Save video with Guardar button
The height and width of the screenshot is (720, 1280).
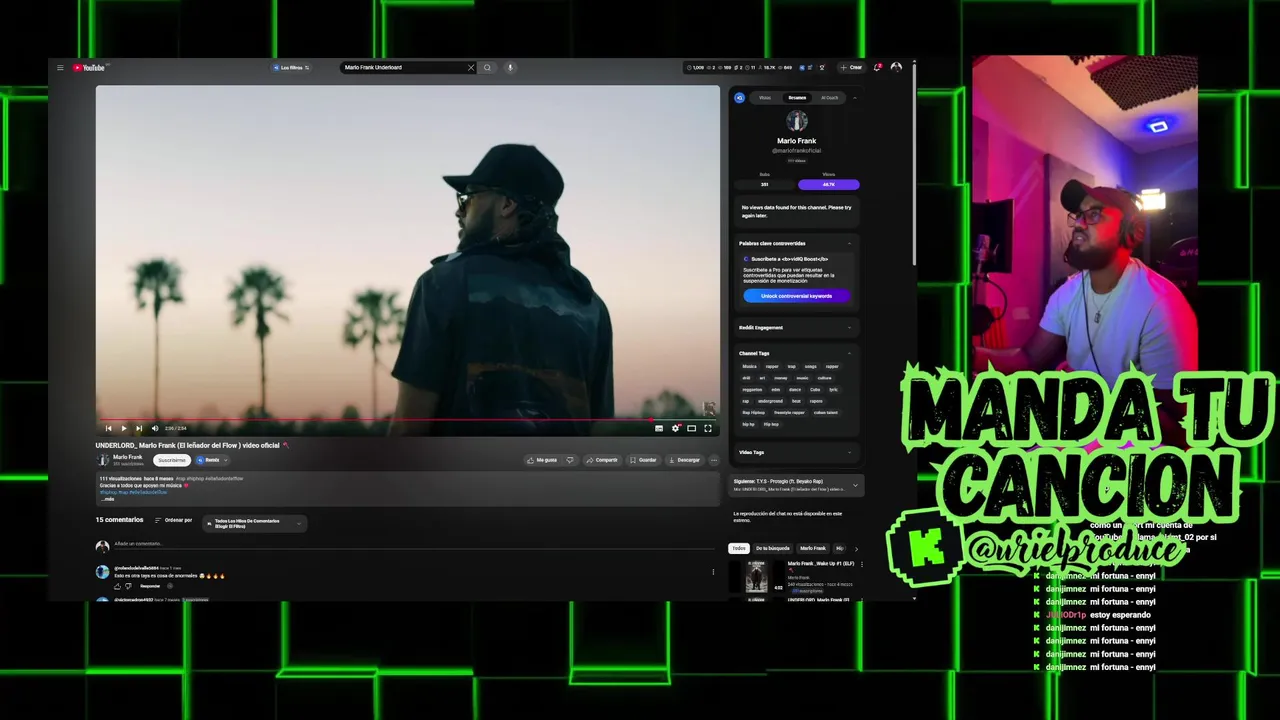coord(643,460)
